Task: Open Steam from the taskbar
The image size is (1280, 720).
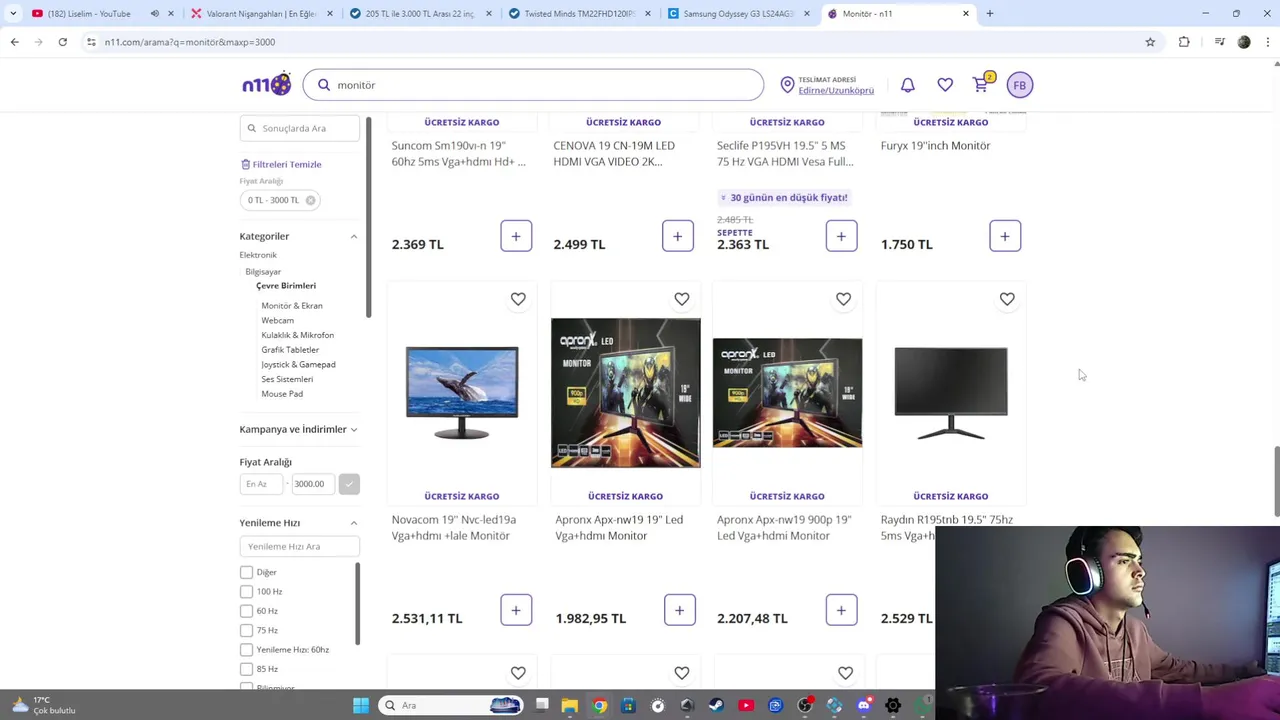Action: [716, 705]
